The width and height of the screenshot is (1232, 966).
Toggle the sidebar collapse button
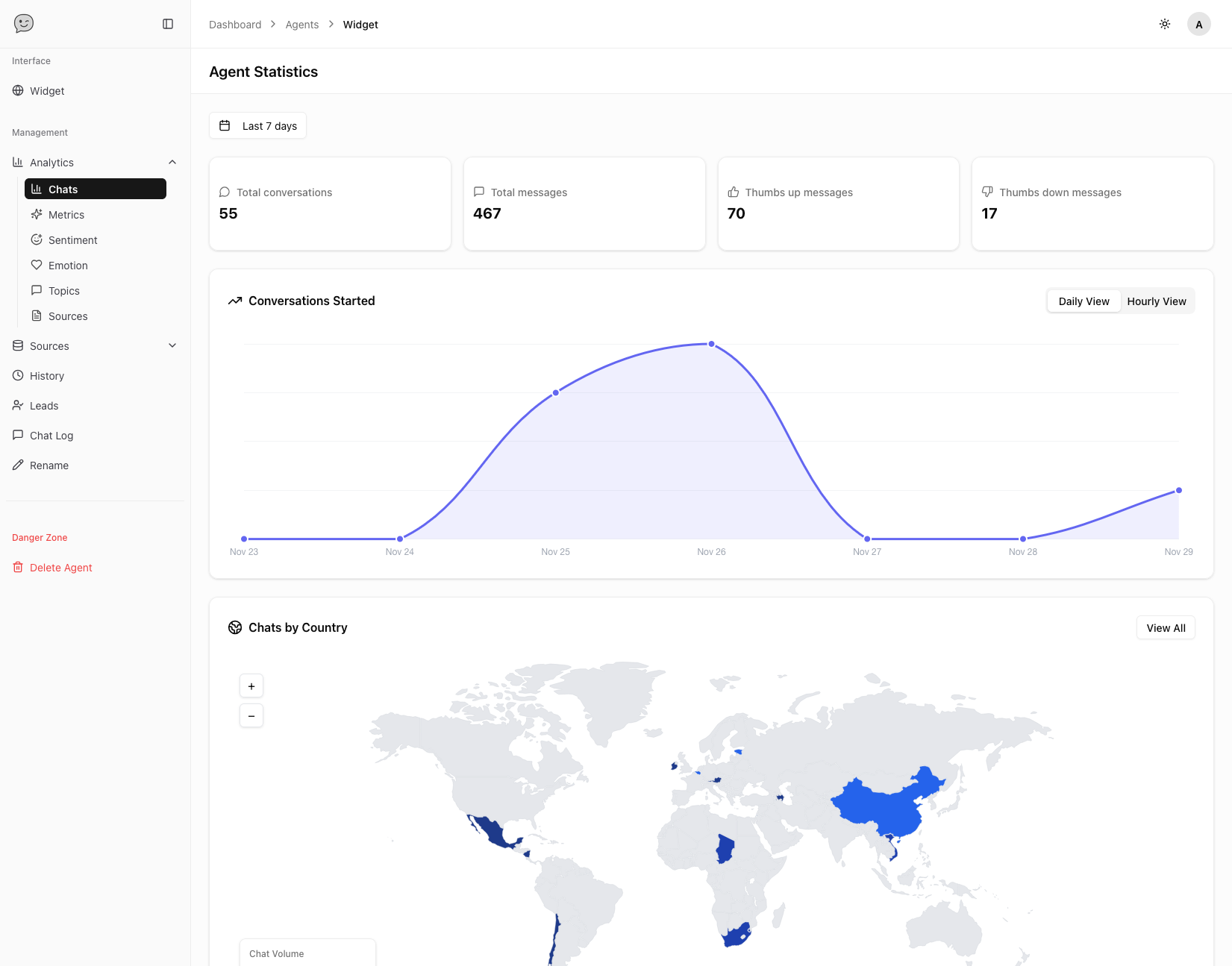(168, 23)
